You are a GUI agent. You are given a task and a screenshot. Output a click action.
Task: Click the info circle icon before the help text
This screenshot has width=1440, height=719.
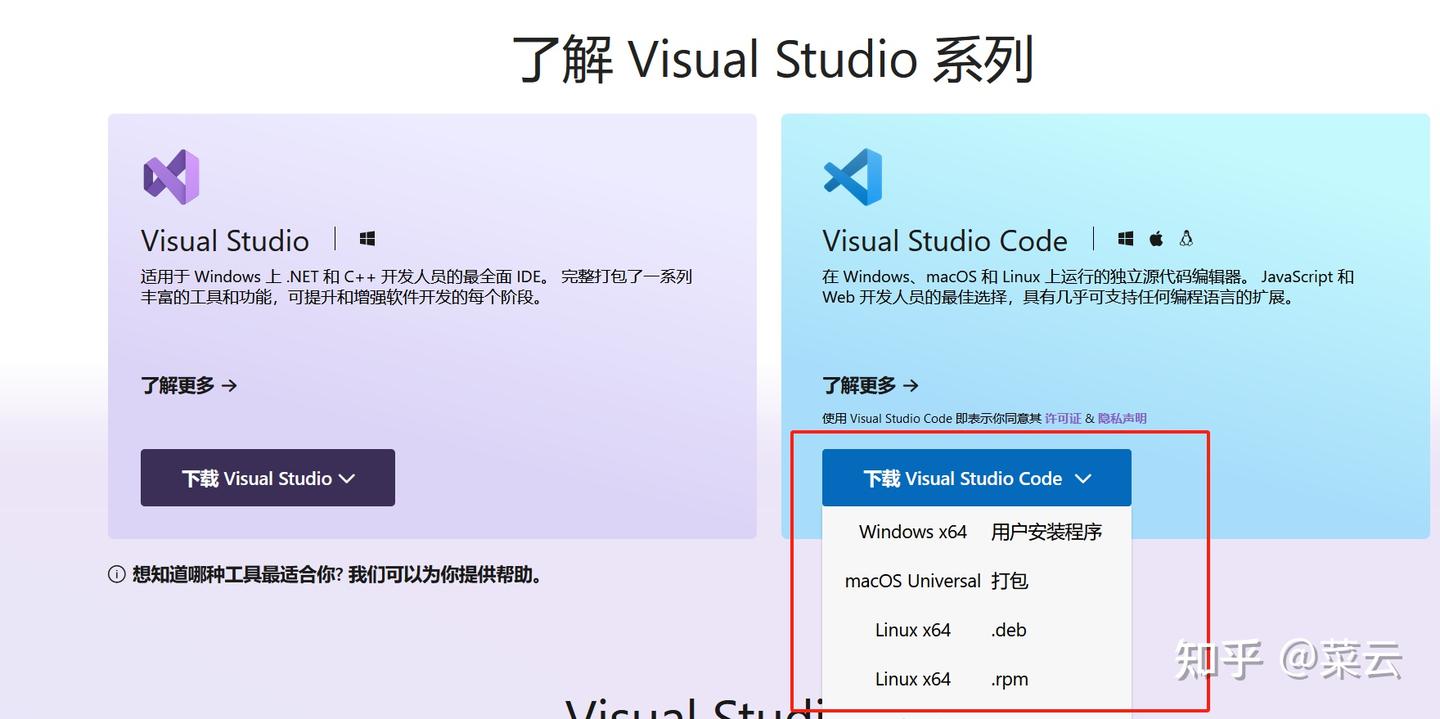(x=117, y=575)
